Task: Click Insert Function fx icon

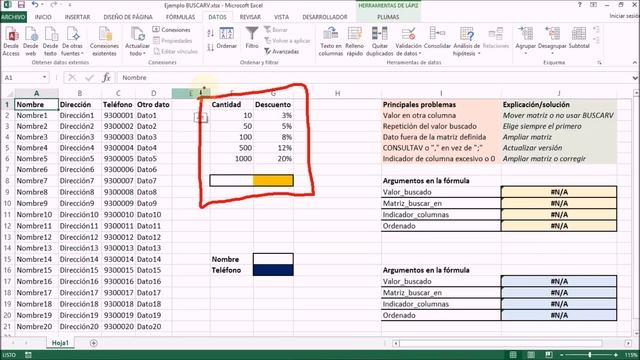Action: tap(106, 77)
